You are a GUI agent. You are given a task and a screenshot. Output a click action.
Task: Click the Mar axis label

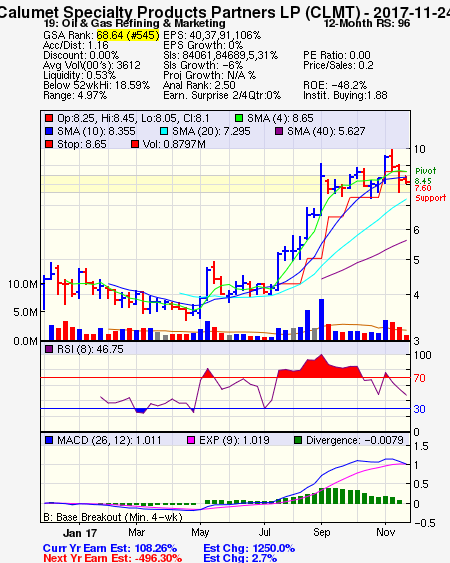point(136,532)
